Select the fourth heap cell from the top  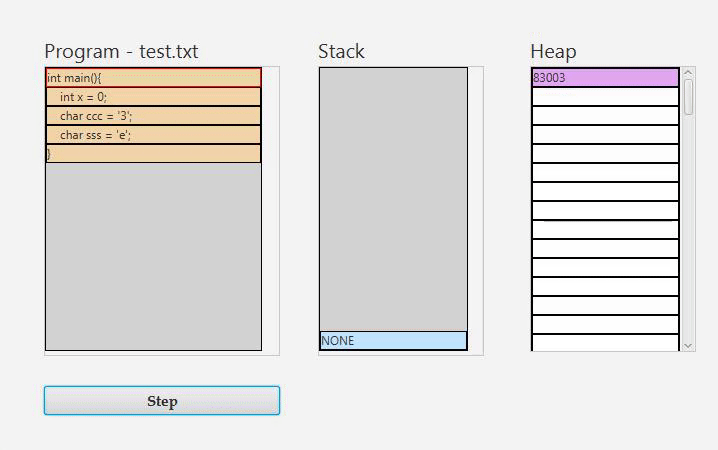[x=605, y=135]
